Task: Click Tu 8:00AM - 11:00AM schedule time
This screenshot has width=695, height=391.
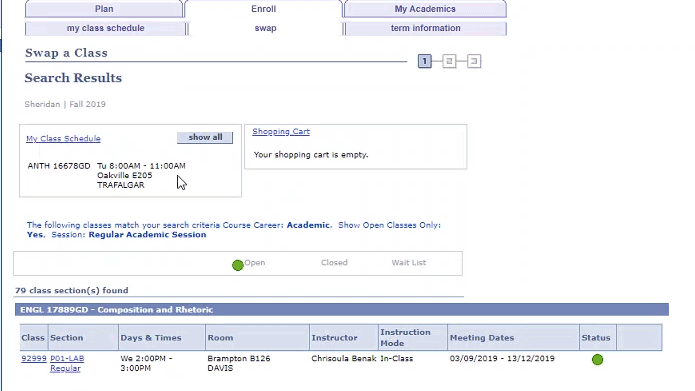Action: [141, 166]
